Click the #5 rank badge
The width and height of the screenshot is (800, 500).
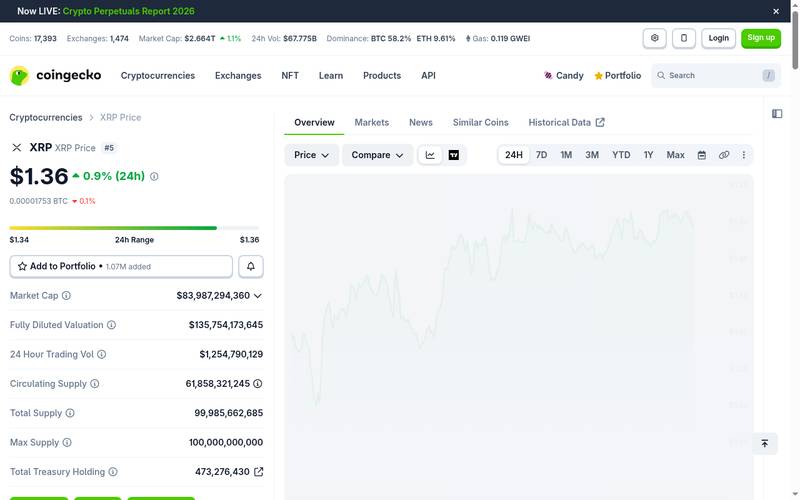coord(109,148)
